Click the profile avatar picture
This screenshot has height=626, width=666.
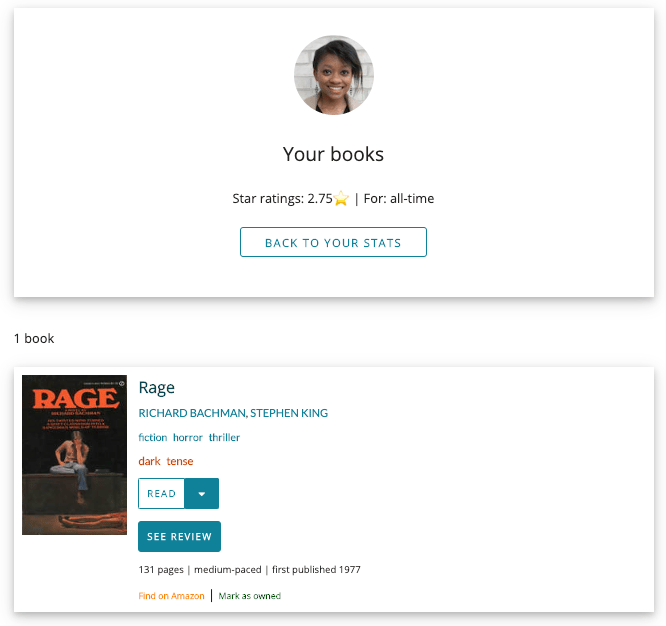tap(333, 75)
